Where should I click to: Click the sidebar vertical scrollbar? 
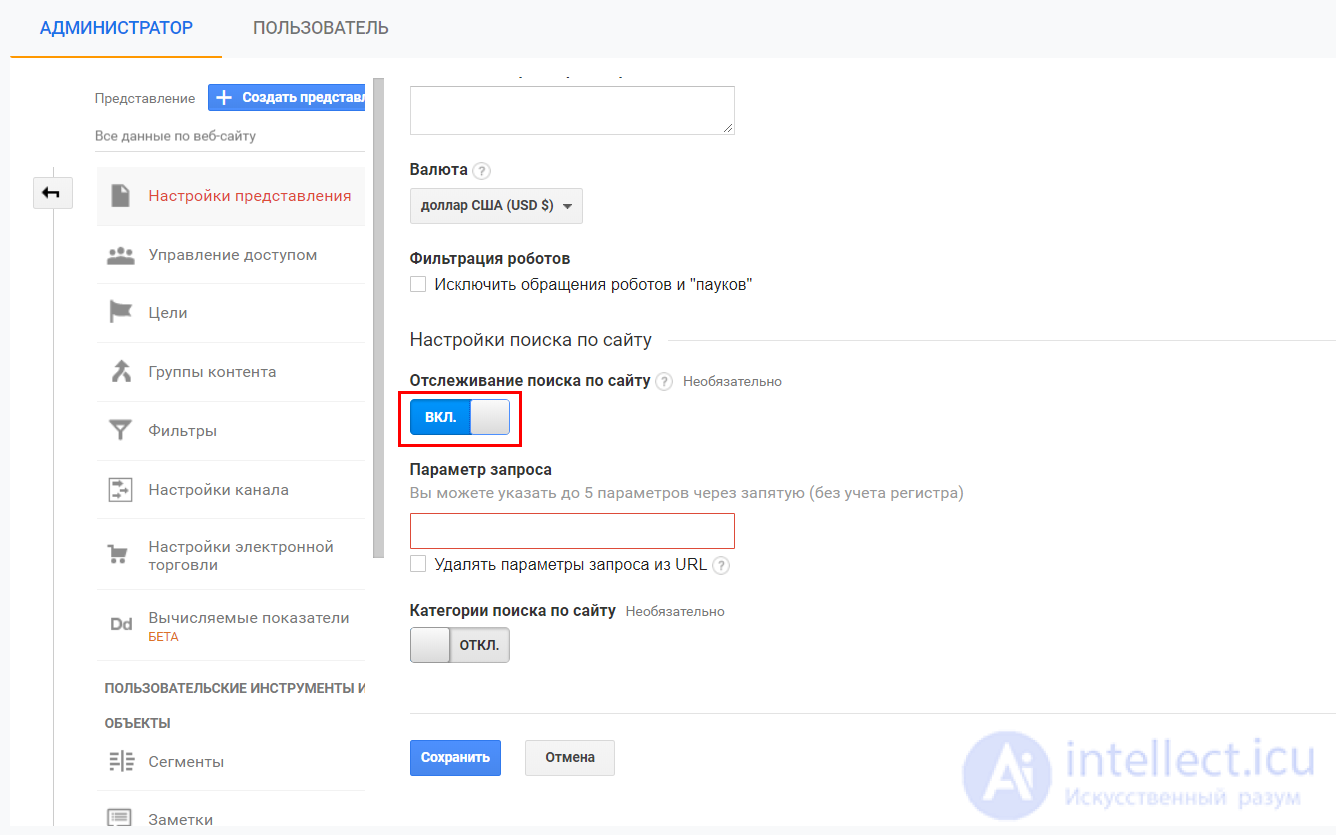[378, 317]
